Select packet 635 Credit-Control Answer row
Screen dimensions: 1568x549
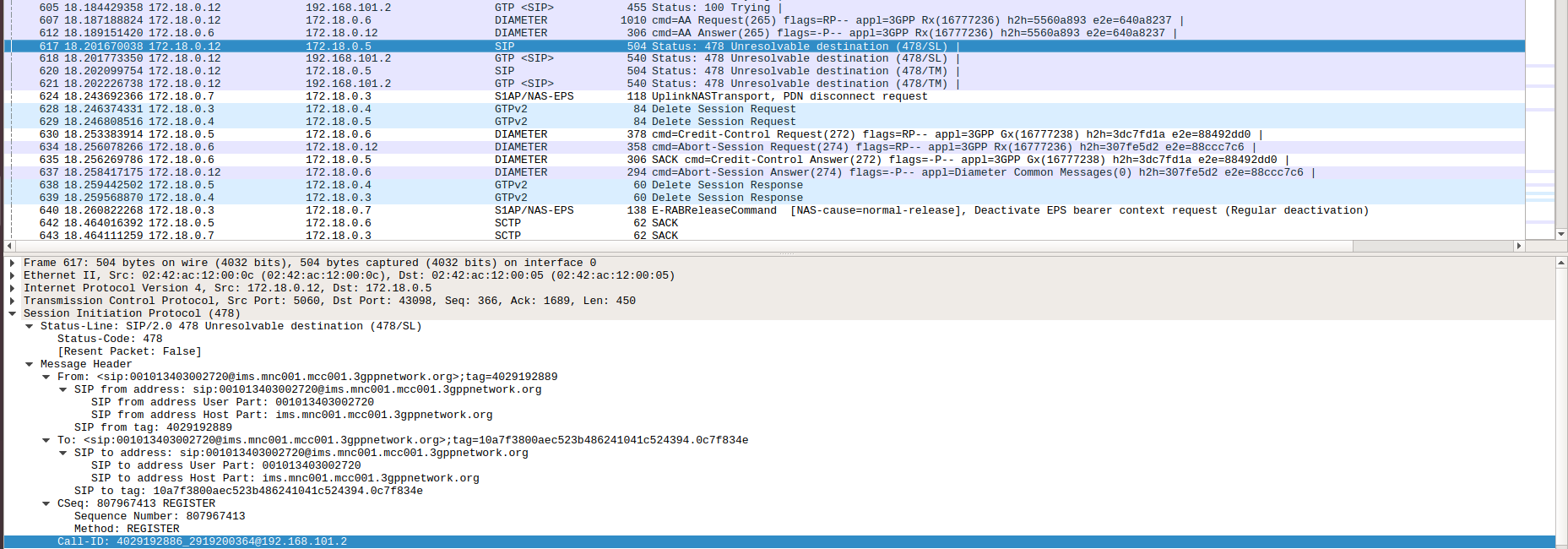pos(764,160)
